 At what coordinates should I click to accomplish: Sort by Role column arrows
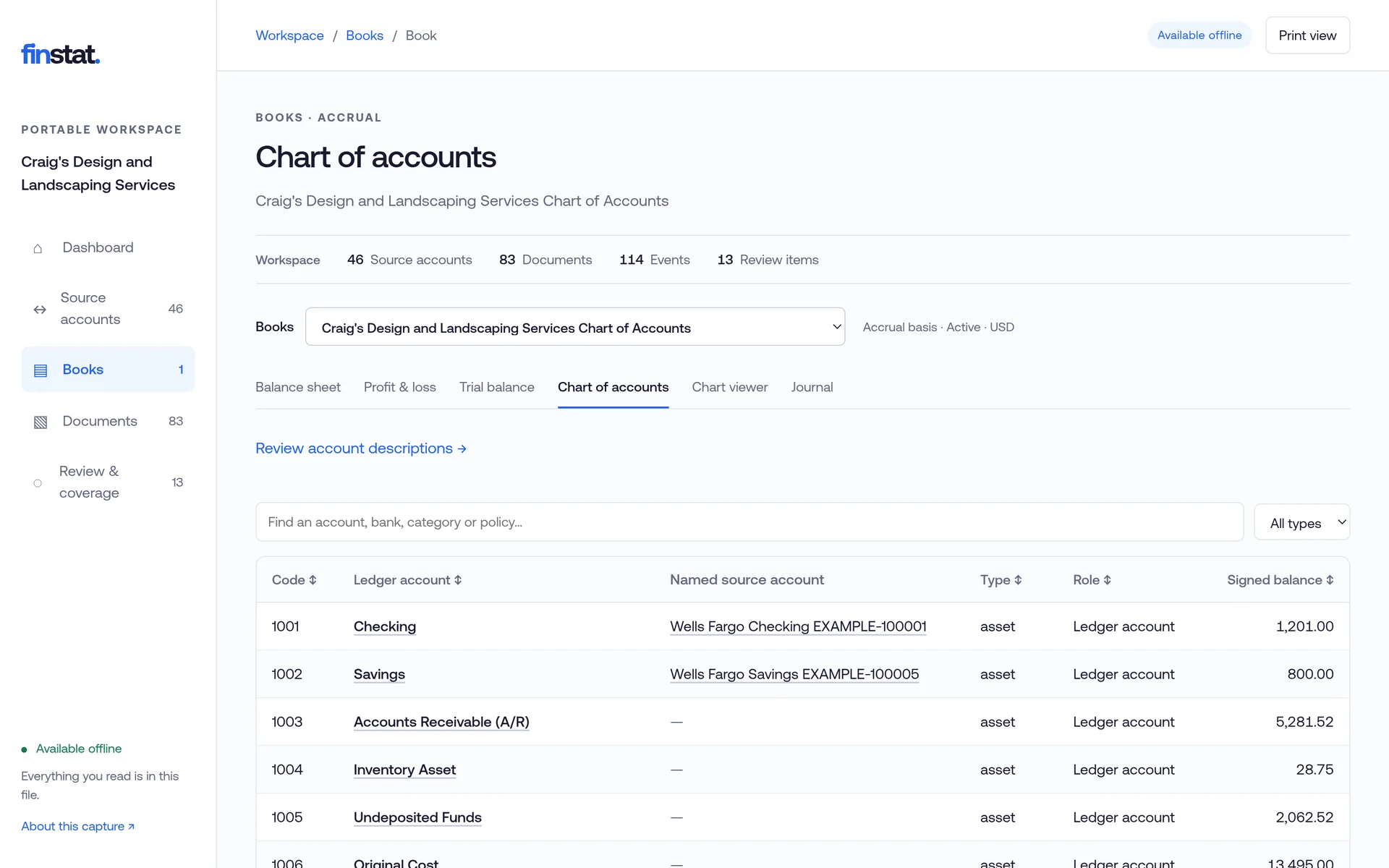click(1107, 580)
